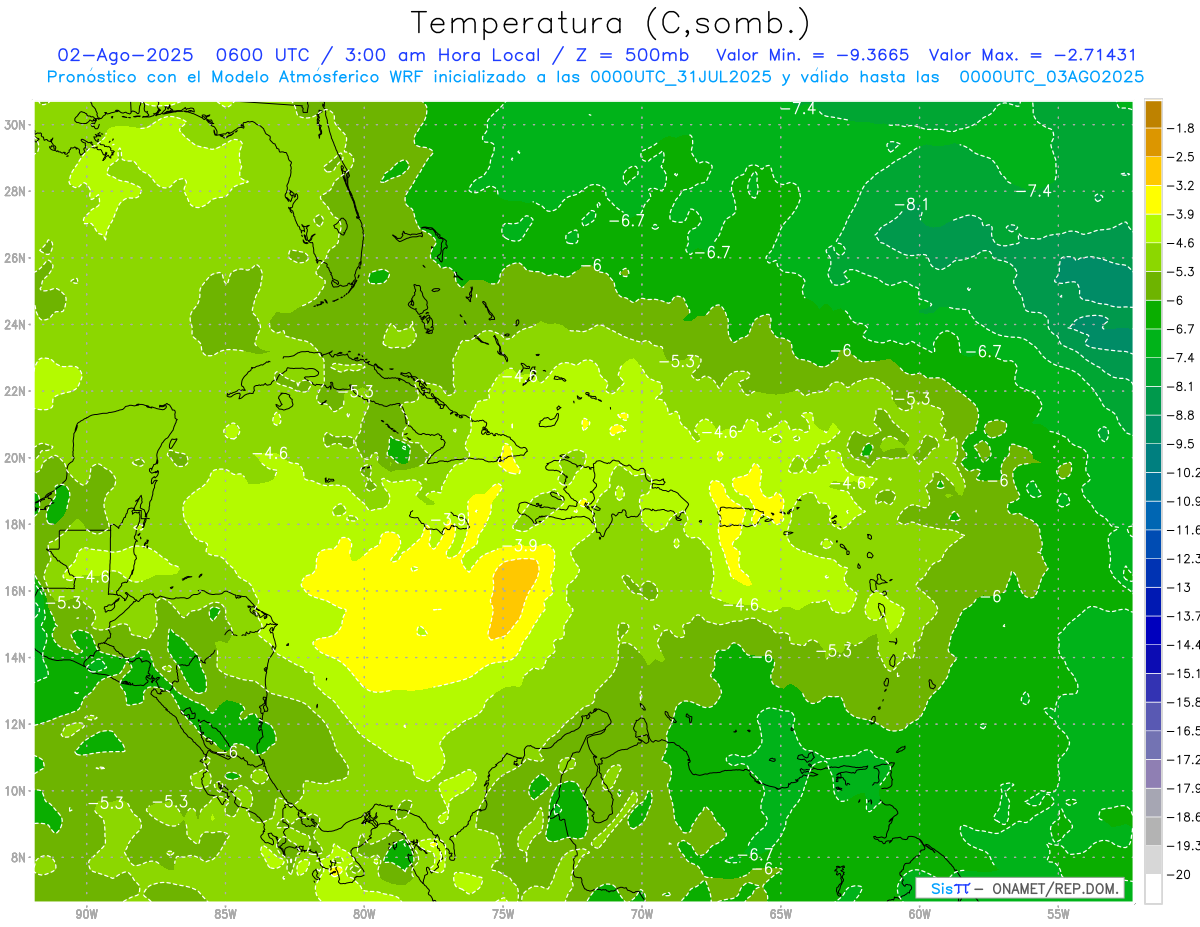1200x927 pixels.
Task: Click the valid-until stamp '0000UTC_03AGO2025'
Action: pos(1051,77)
